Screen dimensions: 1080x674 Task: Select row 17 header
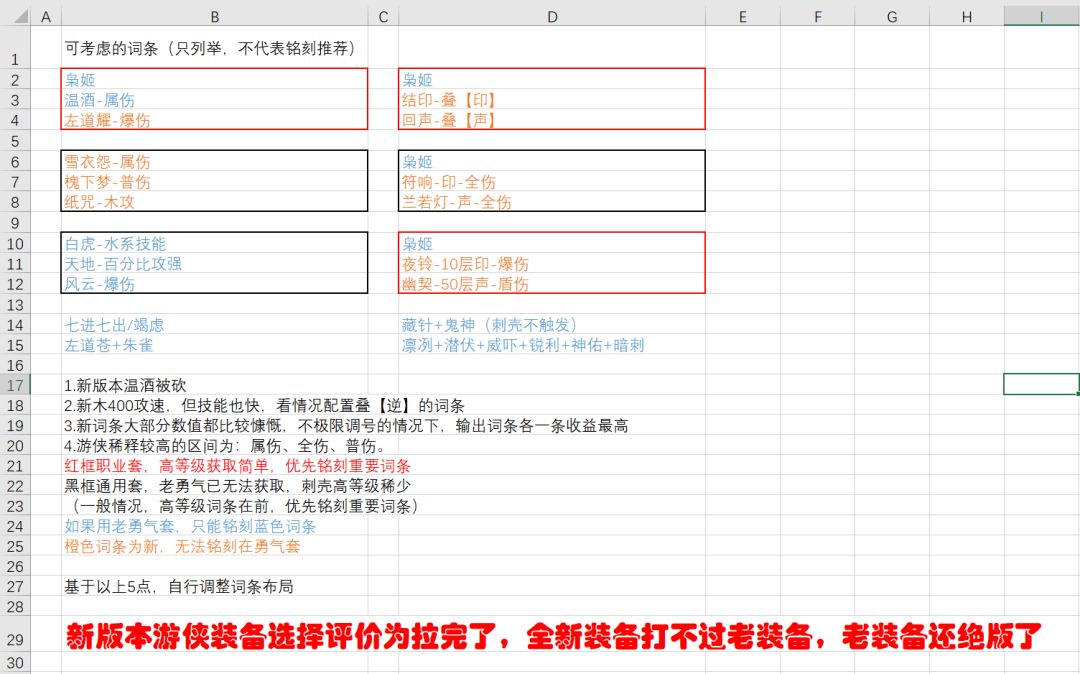point(15,386)
